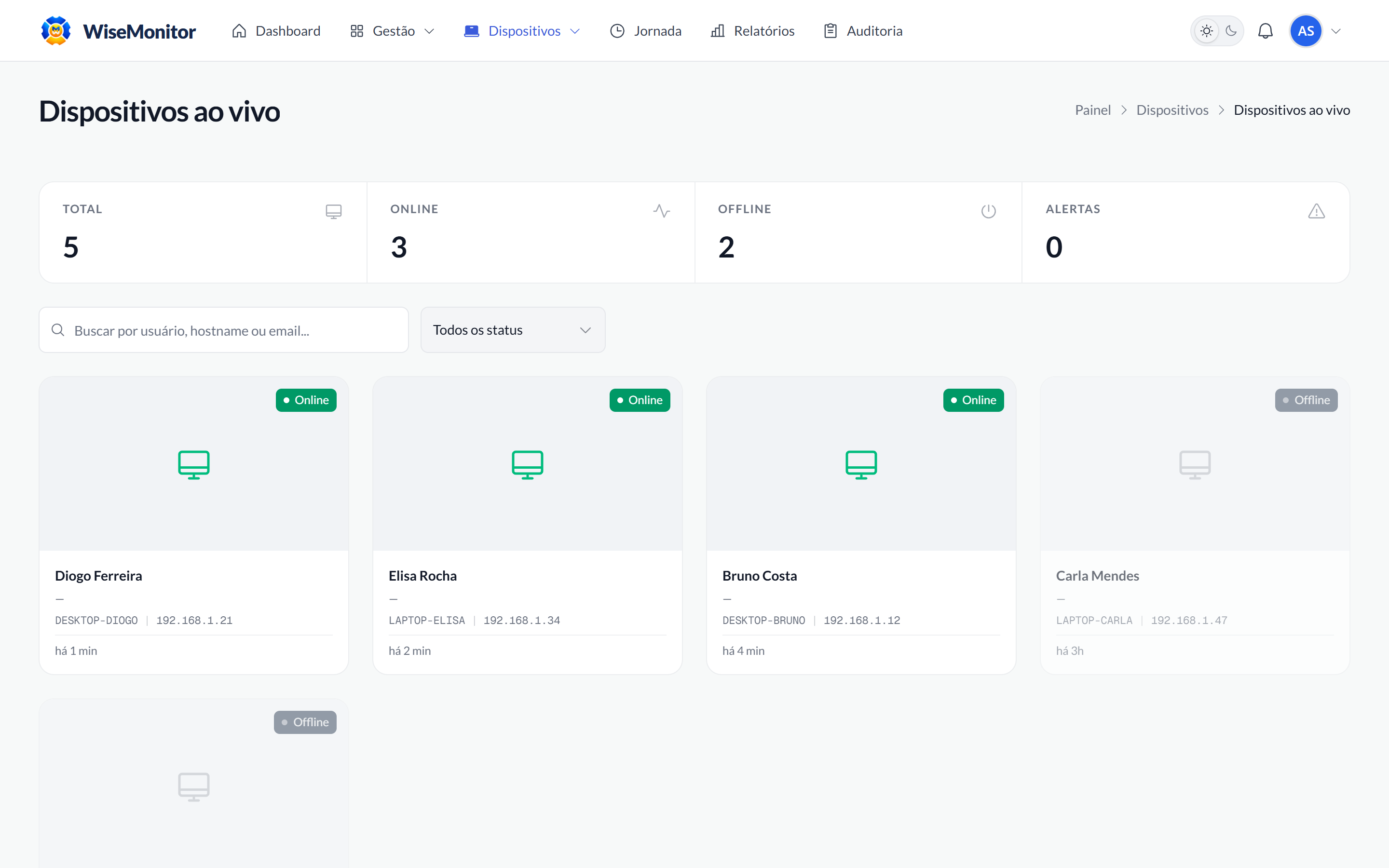Expand the Dispositivos dropdown menu
1389x868 pixels.
tap(522, 31)
